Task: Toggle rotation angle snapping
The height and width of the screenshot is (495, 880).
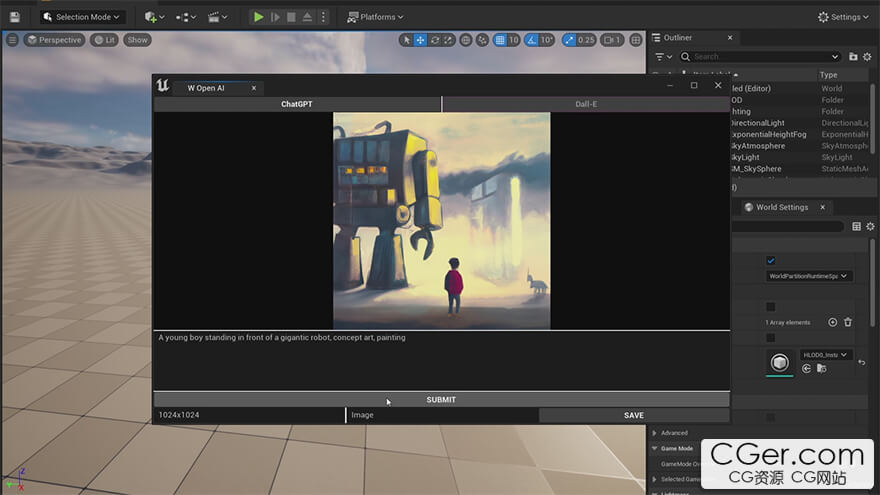Action: coord(531,40)
